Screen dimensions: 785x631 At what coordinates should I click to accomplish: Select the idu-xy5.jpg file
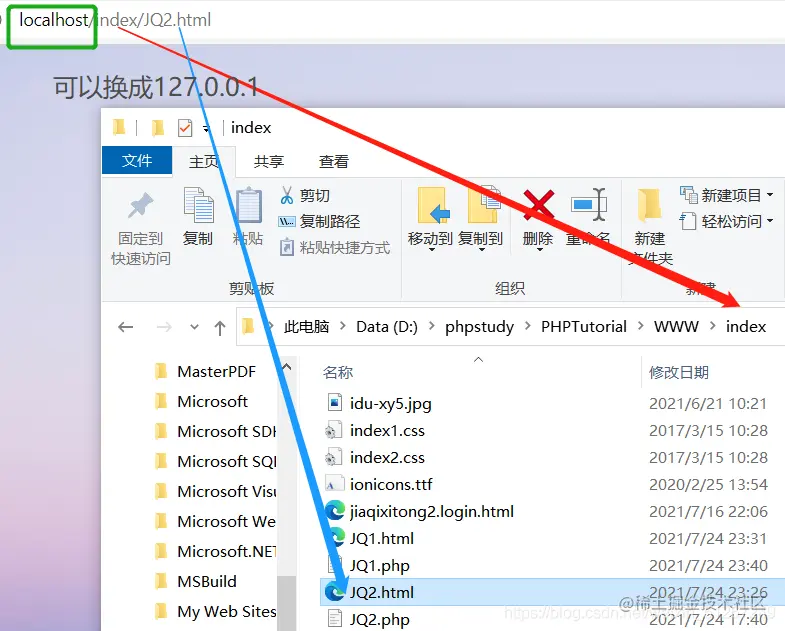390,403
